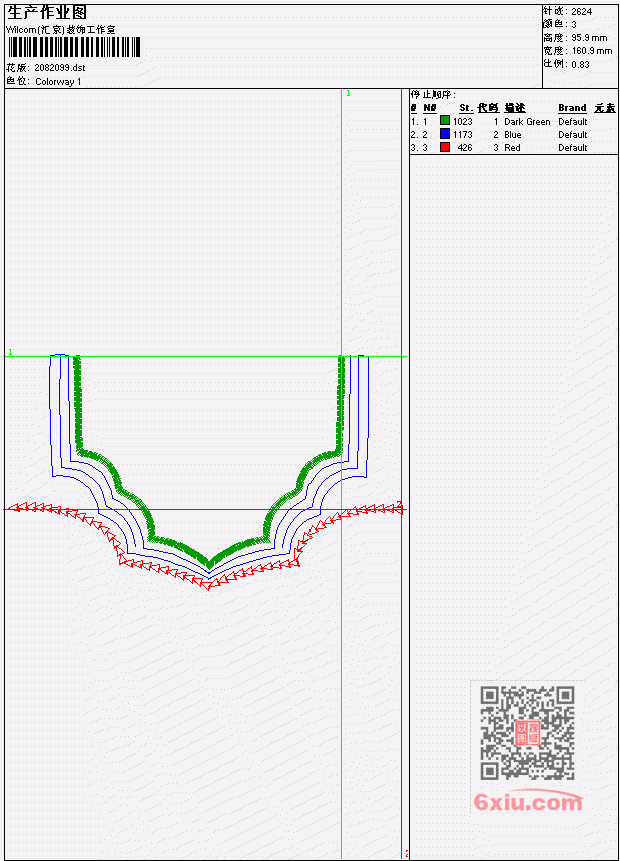Click the 'Wilcom(汇京)' studio name line
This screenshot has width=620, height=861.
click(60, 30)
